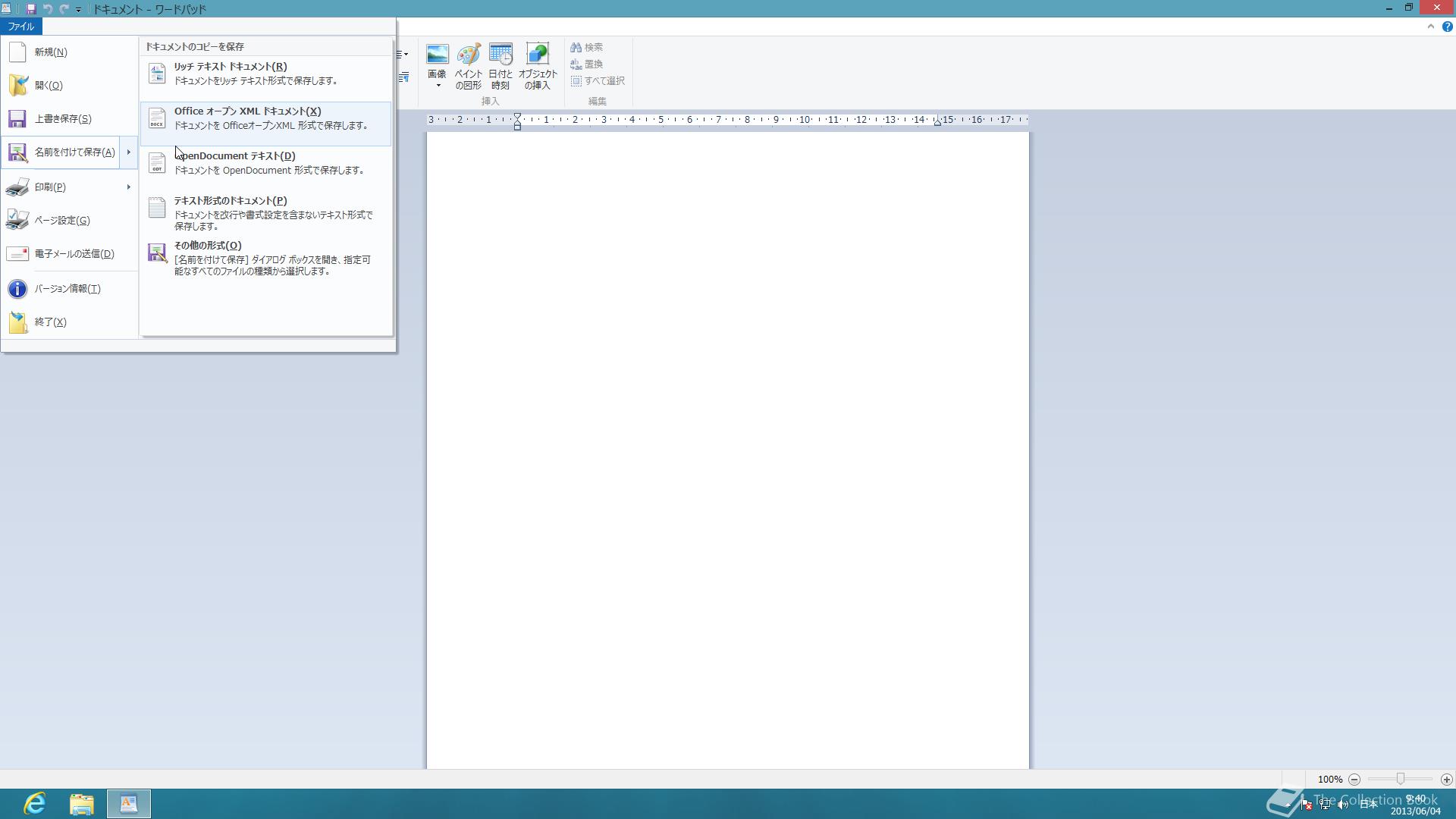Collapse the ribbon with the chevron
Screen dimensions: 1456x819
pos(1431,27)
